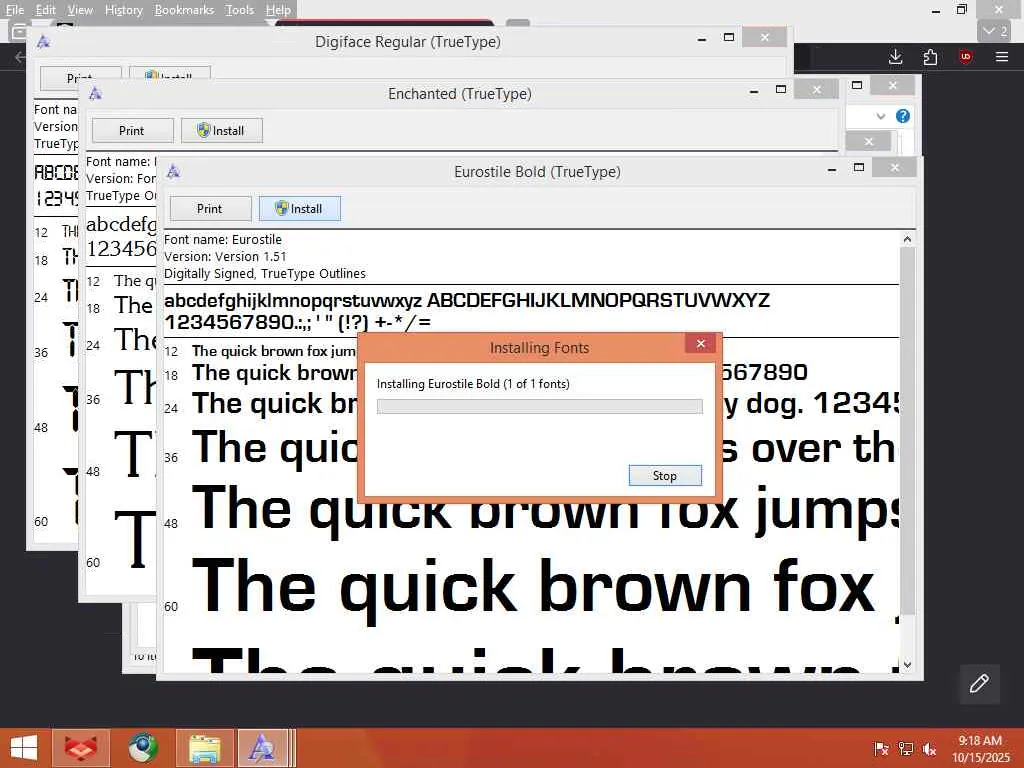Click the pencil edit icon on the page

click(x=979, y=684)
